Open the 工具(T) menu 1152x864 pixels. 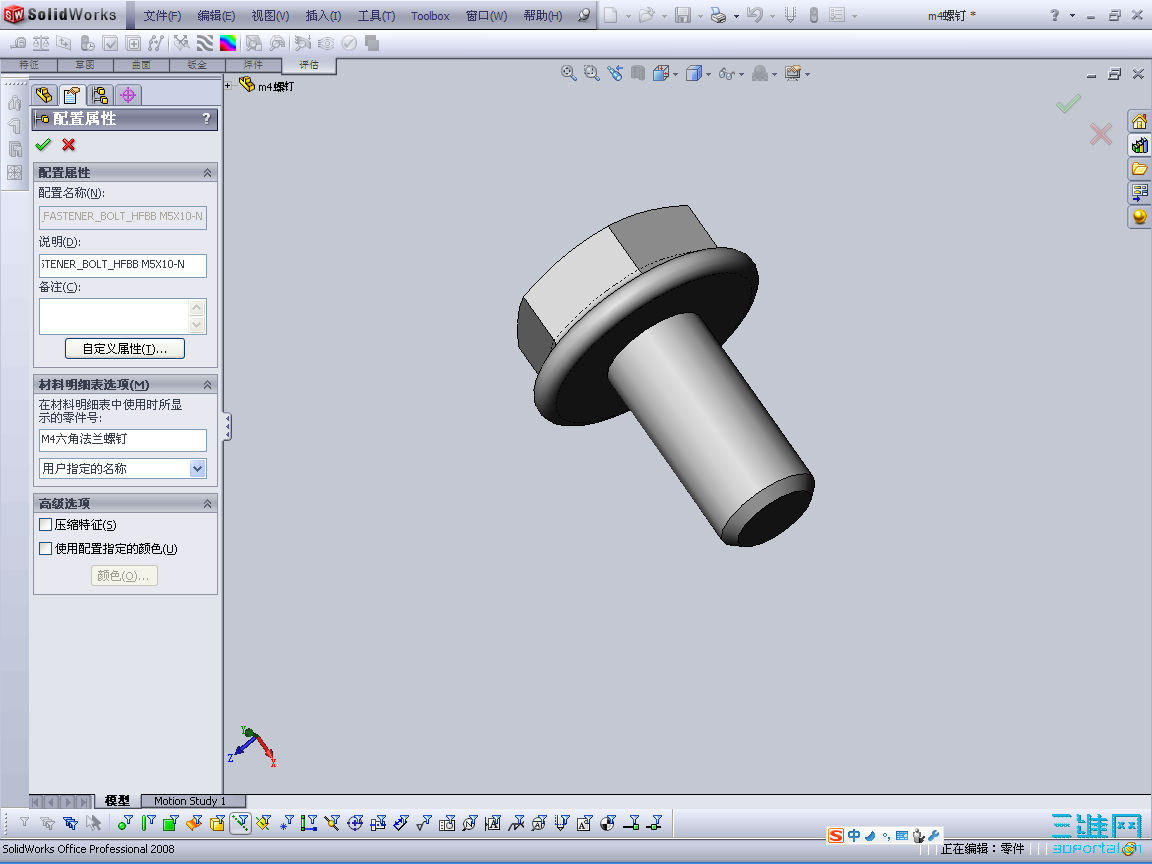pos(376,15)
